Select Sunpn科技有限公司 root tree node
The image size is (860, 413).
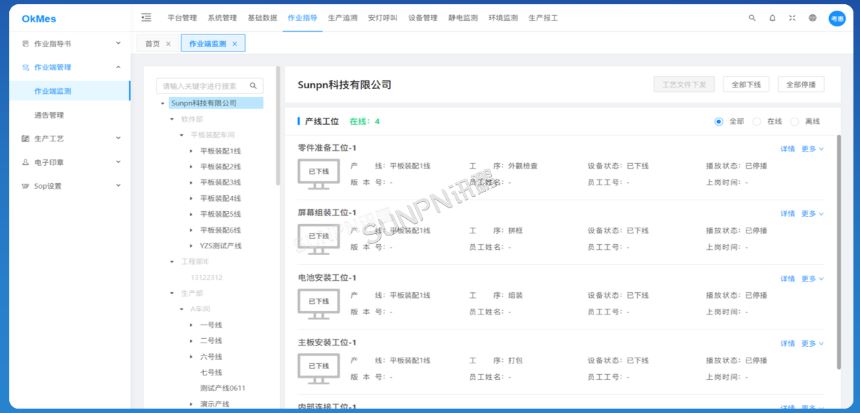(x=216, y=103)
